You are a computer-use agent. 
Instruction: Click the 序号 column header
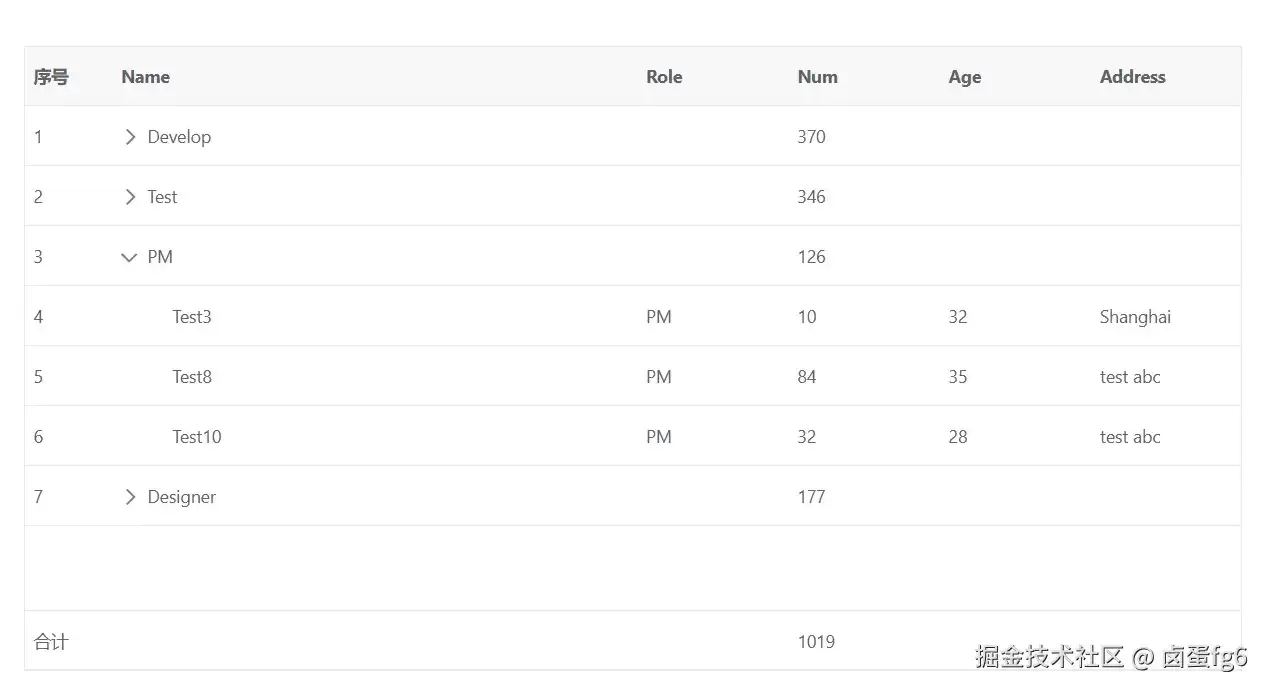point(51,77)
